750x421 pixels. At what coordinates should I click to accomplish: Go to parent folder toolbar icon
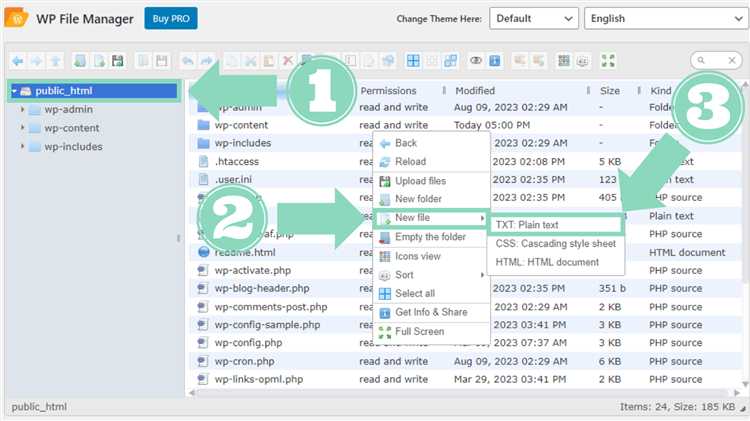click(x=55, y=61)
